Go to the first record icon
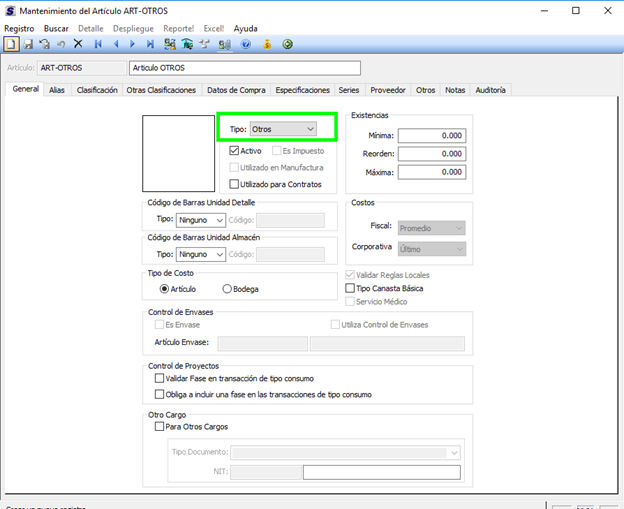Viewport: 624px width, 509px height. (x=98, y=44)
